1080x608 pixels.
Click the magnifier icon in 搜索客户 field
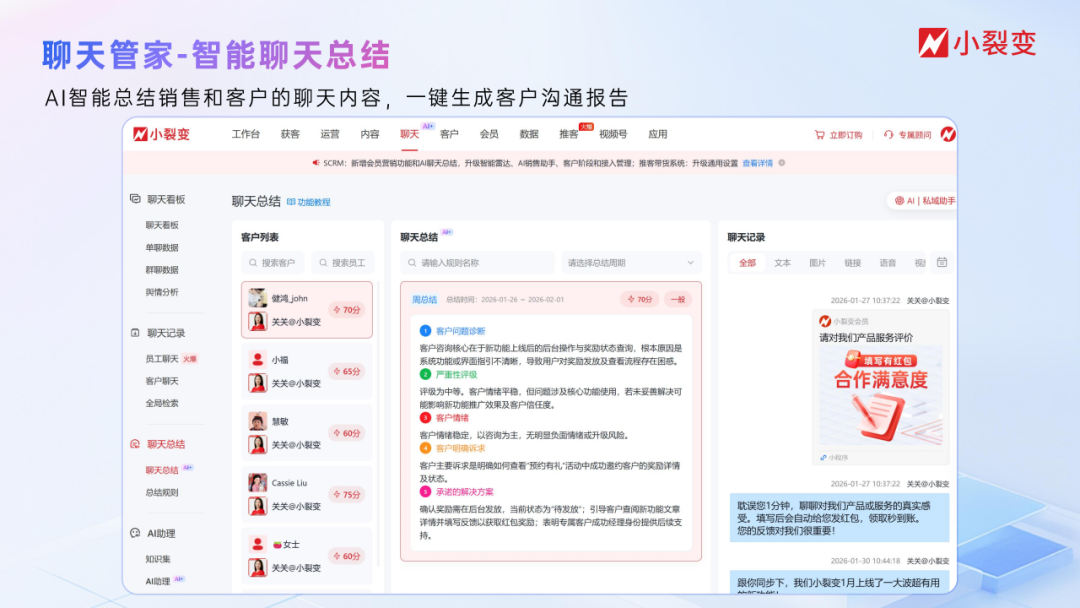coord(254,262)
